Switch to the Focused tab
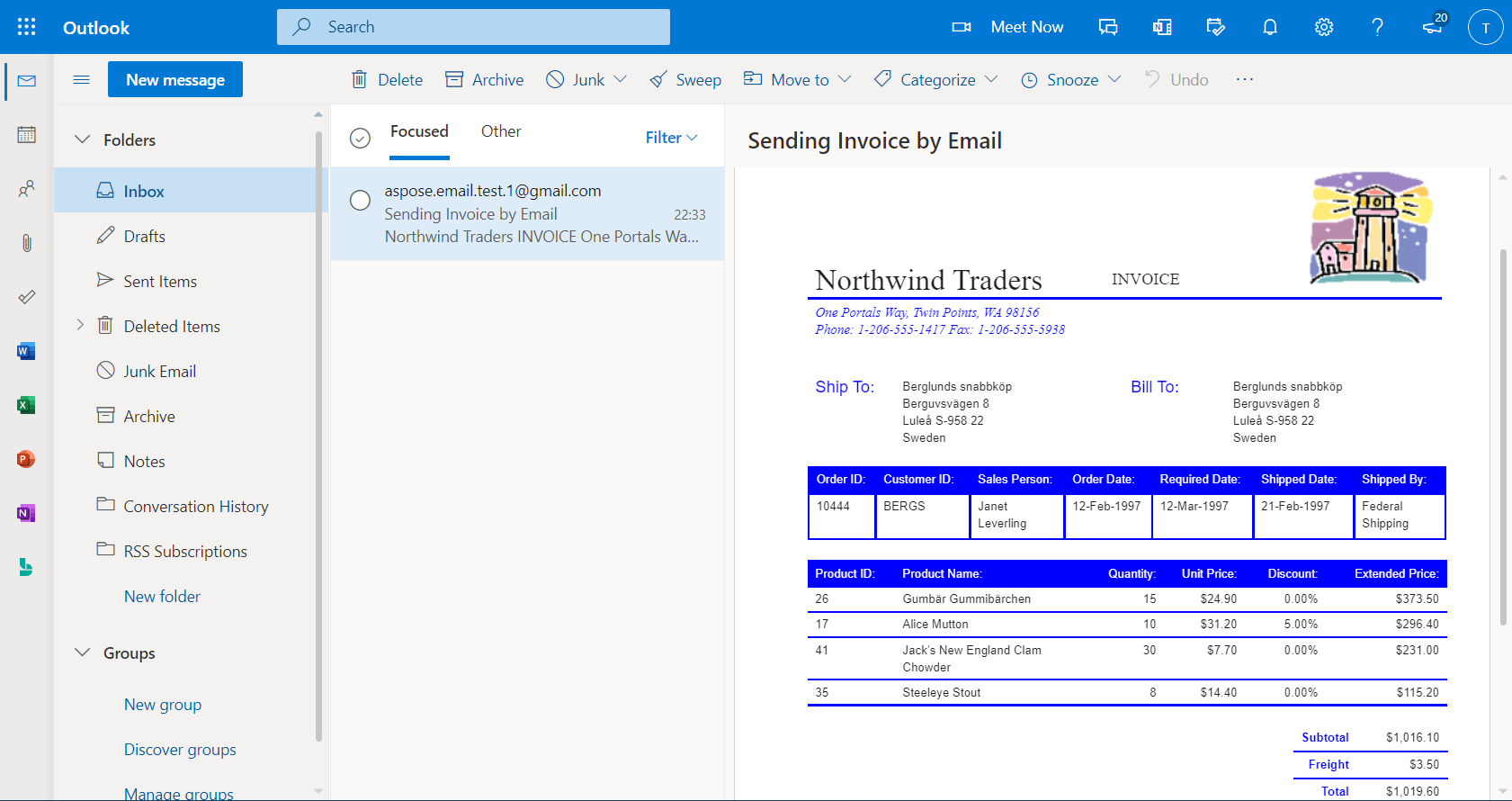Image resolution: width=1512 pixels, height=801 pixels. (x=419, y=131)
